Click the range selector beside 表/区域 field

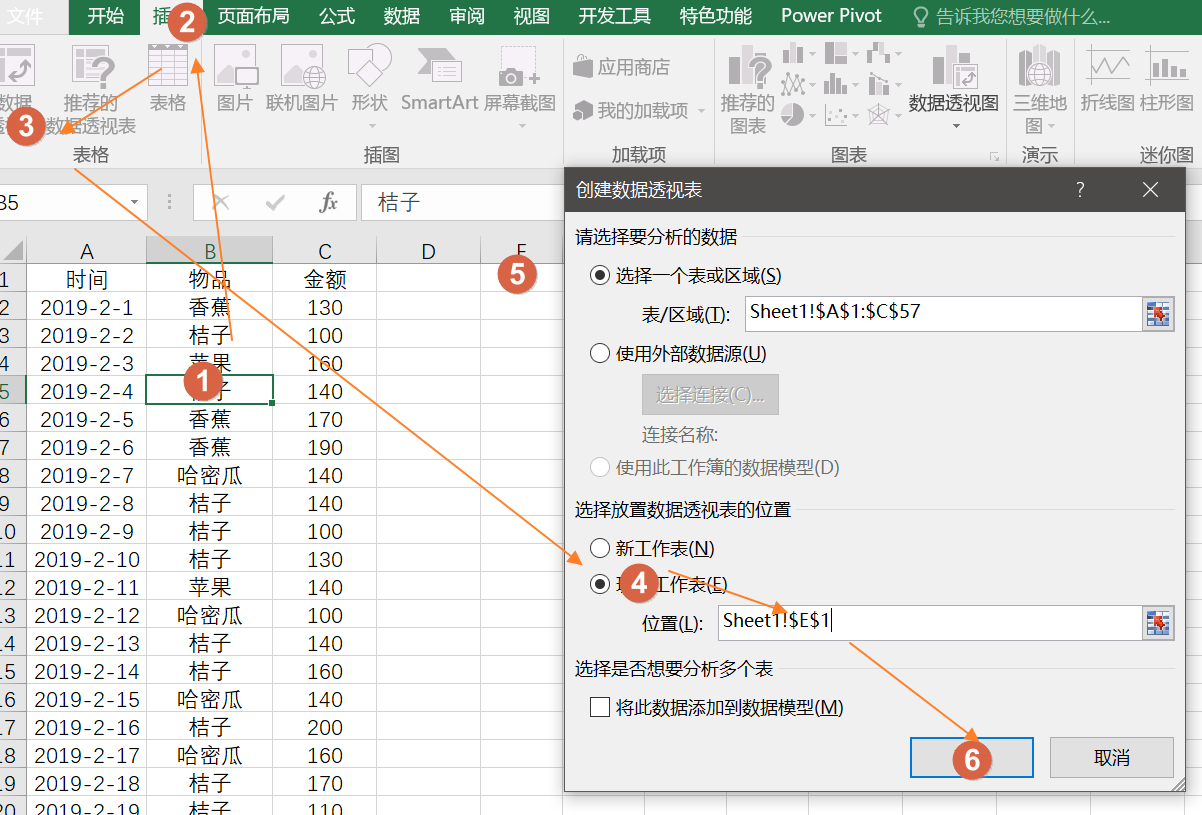[1158, 313]
